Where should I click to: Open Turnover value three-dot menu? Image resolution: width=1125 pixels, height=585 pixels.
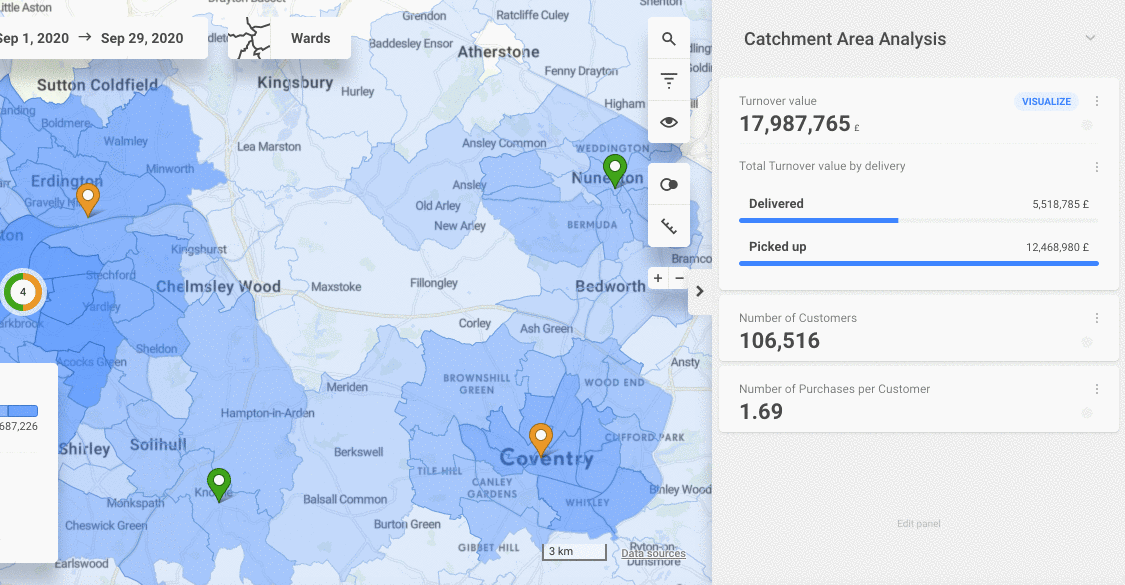coord(1097,101)
